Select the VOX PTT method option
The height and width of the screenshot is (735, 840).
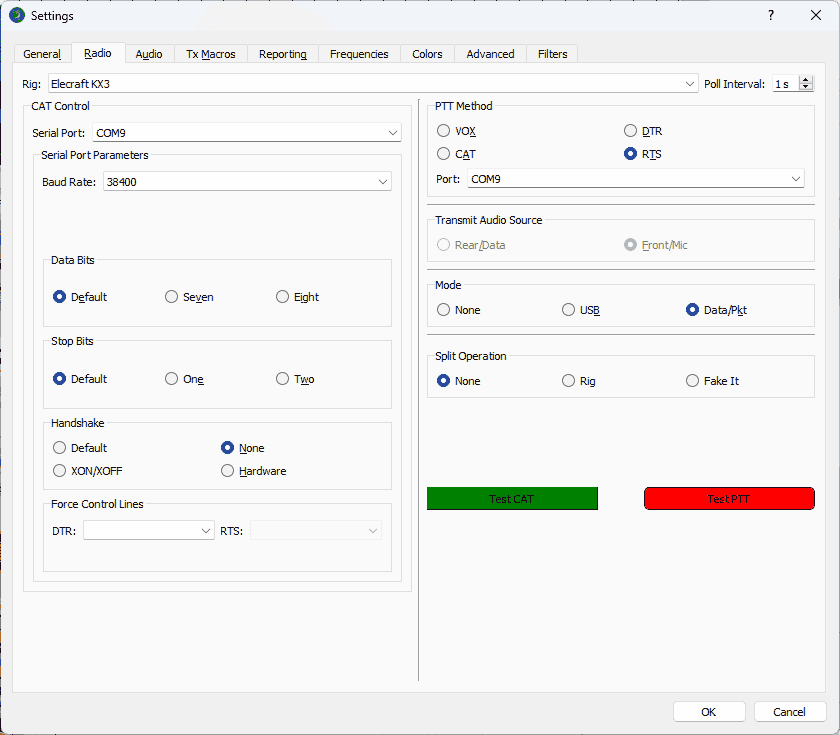pyautogui.click(x=444, y=131)
